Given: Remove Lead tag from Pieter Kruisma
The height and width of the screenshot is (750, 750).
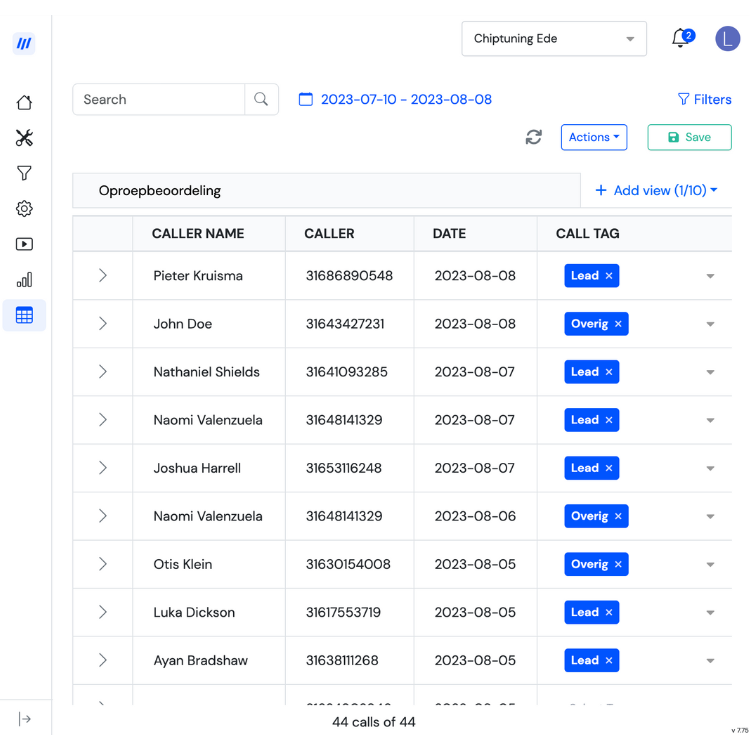Looking at the screenshot, I should point(609,276).
